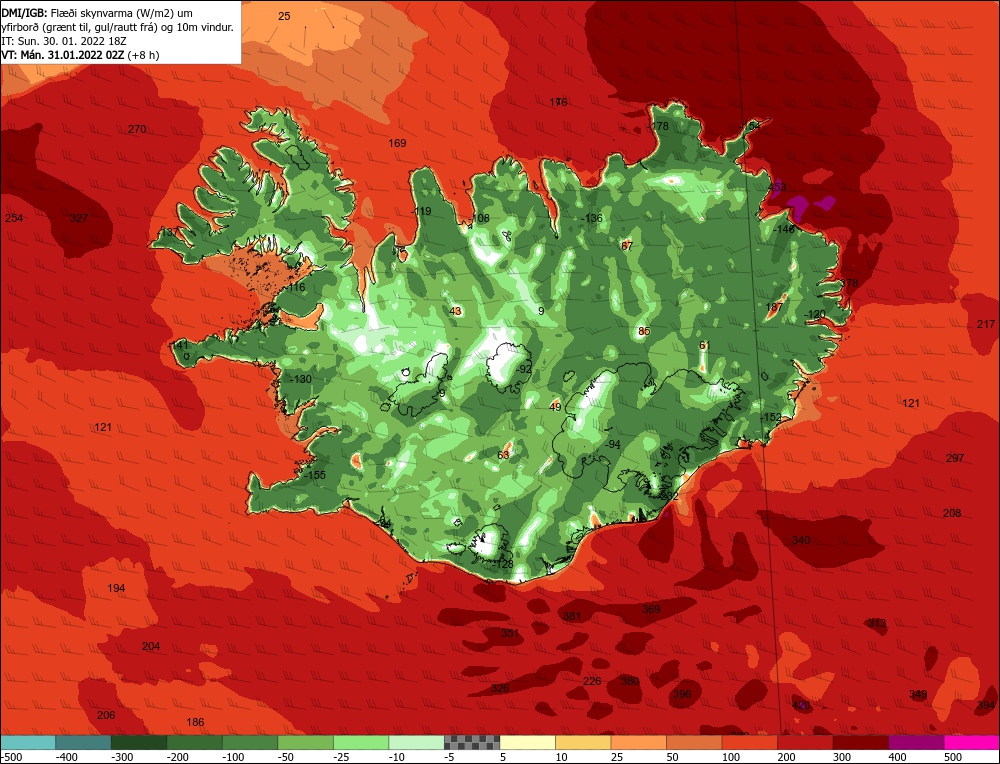This screenshot has width=1000, height=764.
Task: Click the value 194 southwest of Iceland
Action: point(116,589)
